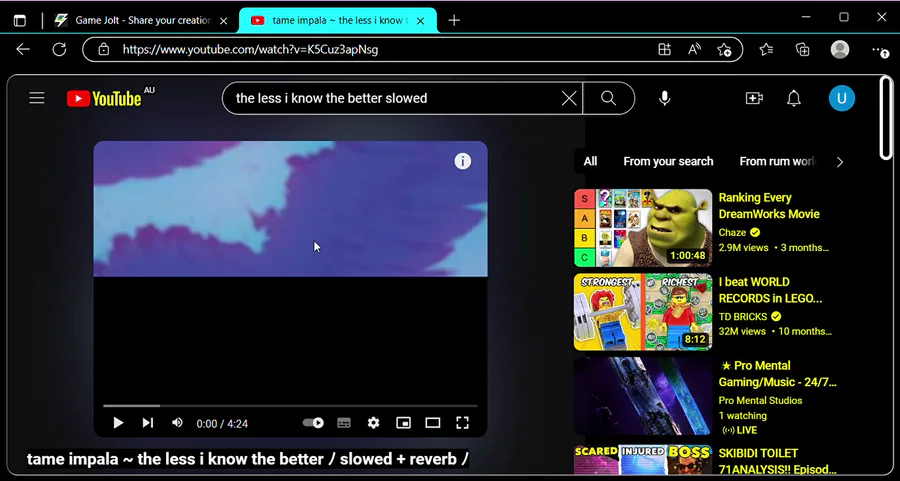
Task: View site information lock icon
Action: click(103, 49)
